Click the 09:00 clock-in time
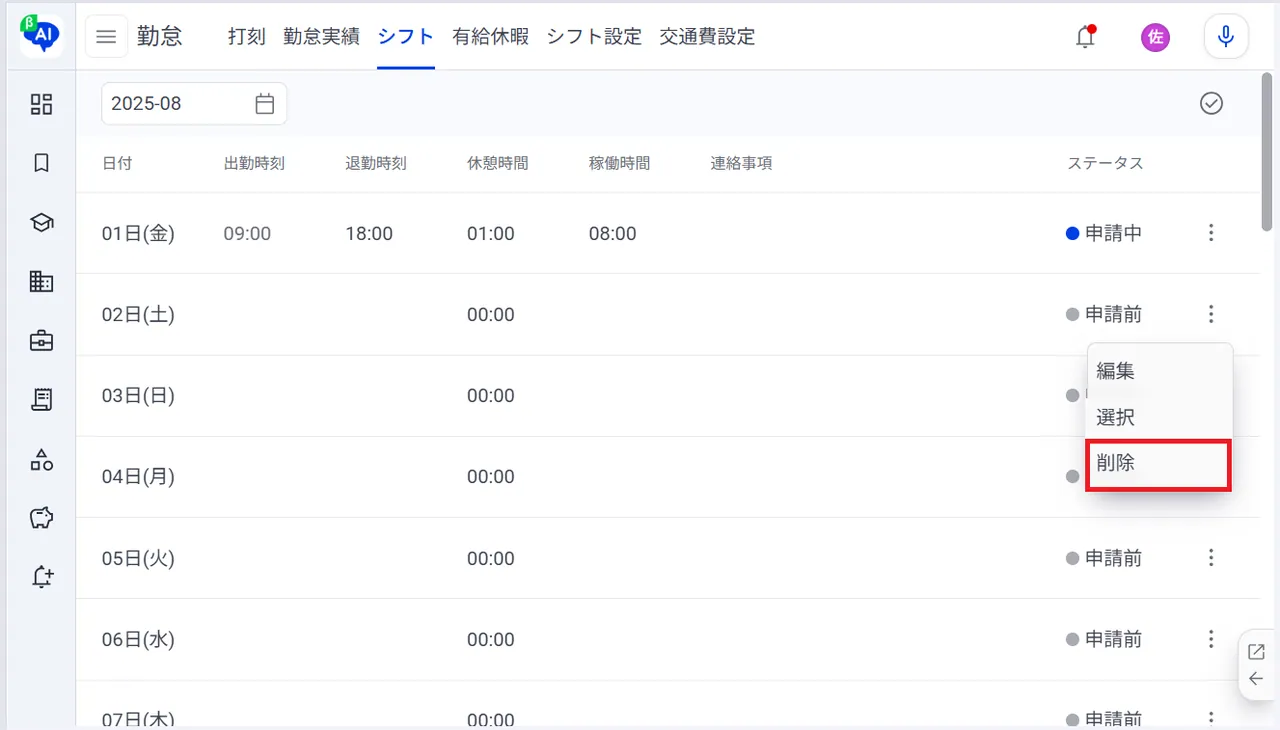This screenshot has height=730, width=1280. (x=247, y=233)
